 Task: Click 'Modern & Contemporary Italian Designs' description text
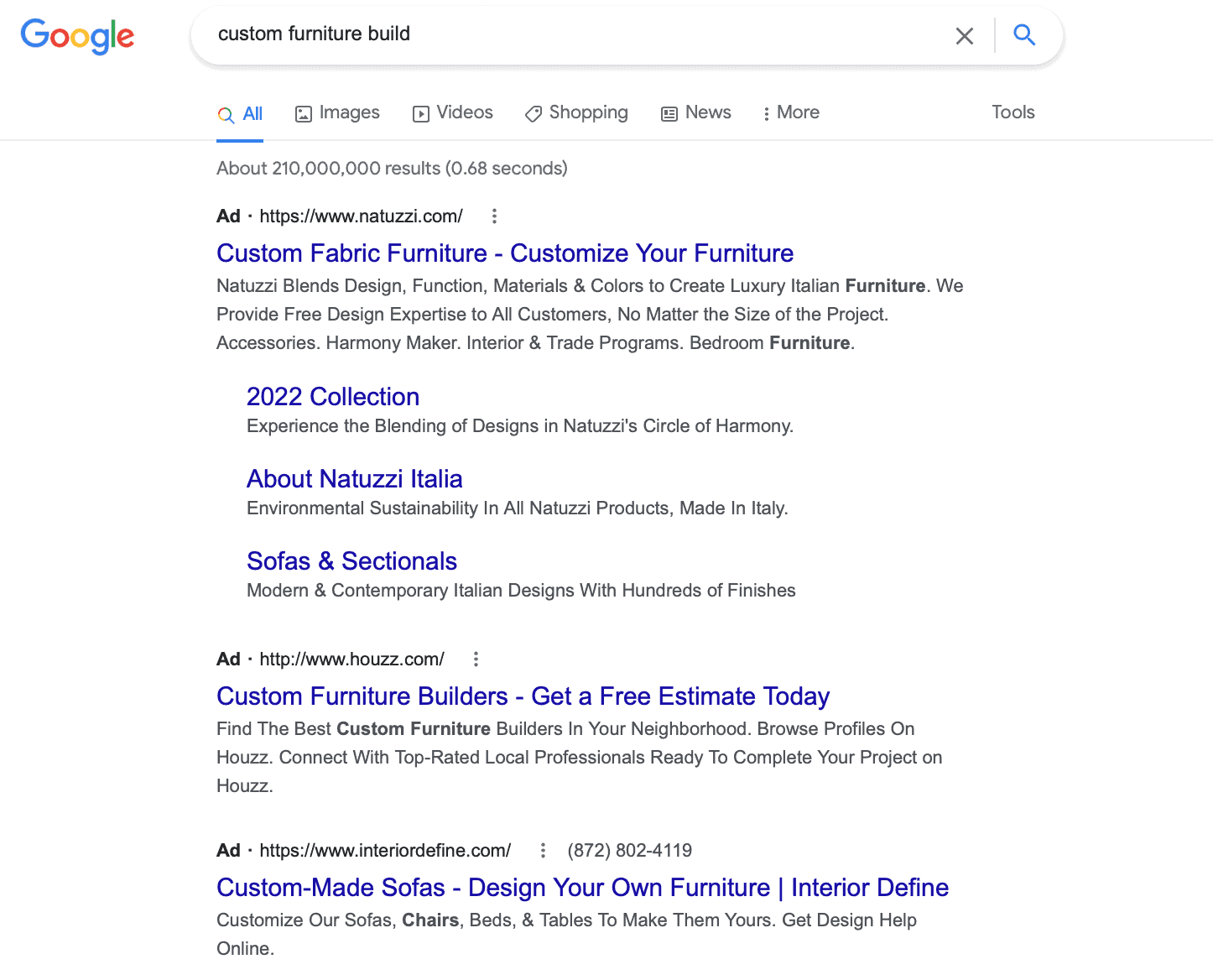point(521,591)
